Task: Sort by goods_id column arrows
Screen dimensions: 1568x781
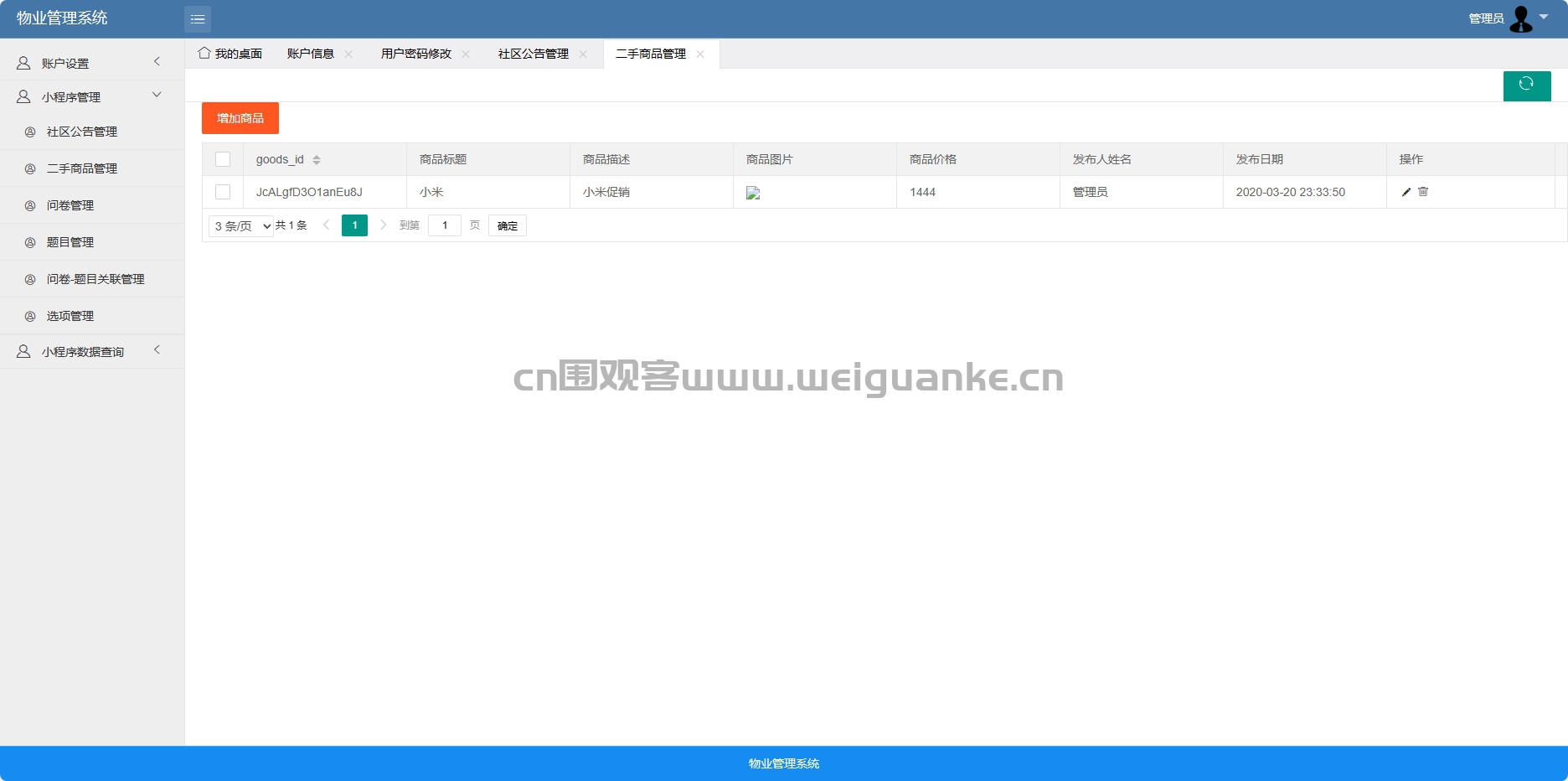Action: click(317, 160)
